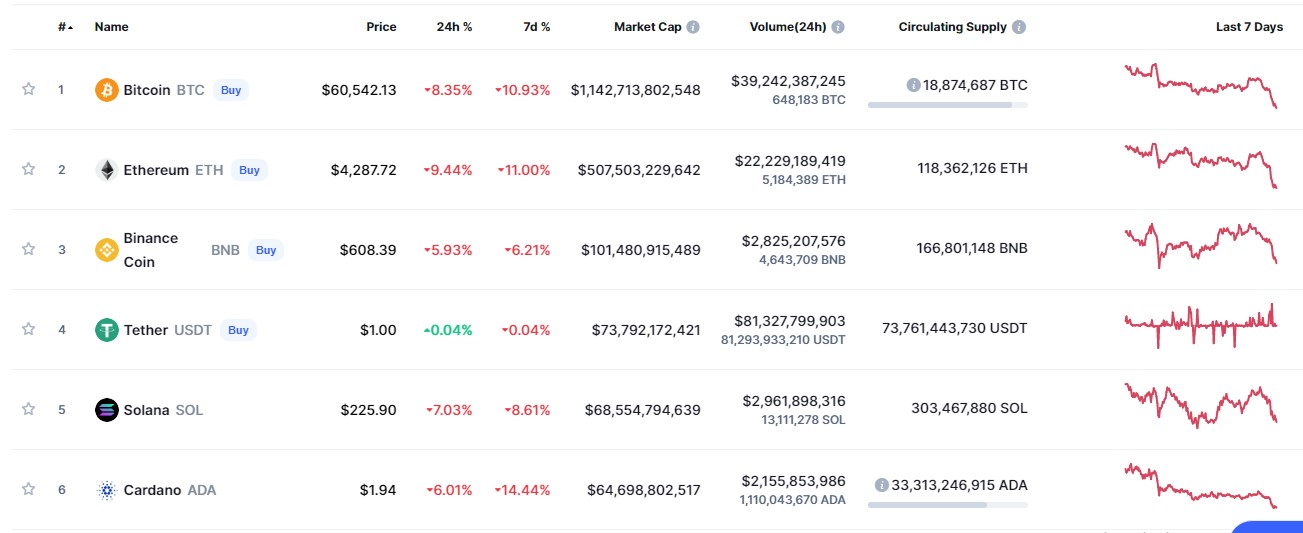Screen dimensions: 1303x533
Task: Click the Market Cap info icon
Action: pyautogui.click(x=693, y=27)
